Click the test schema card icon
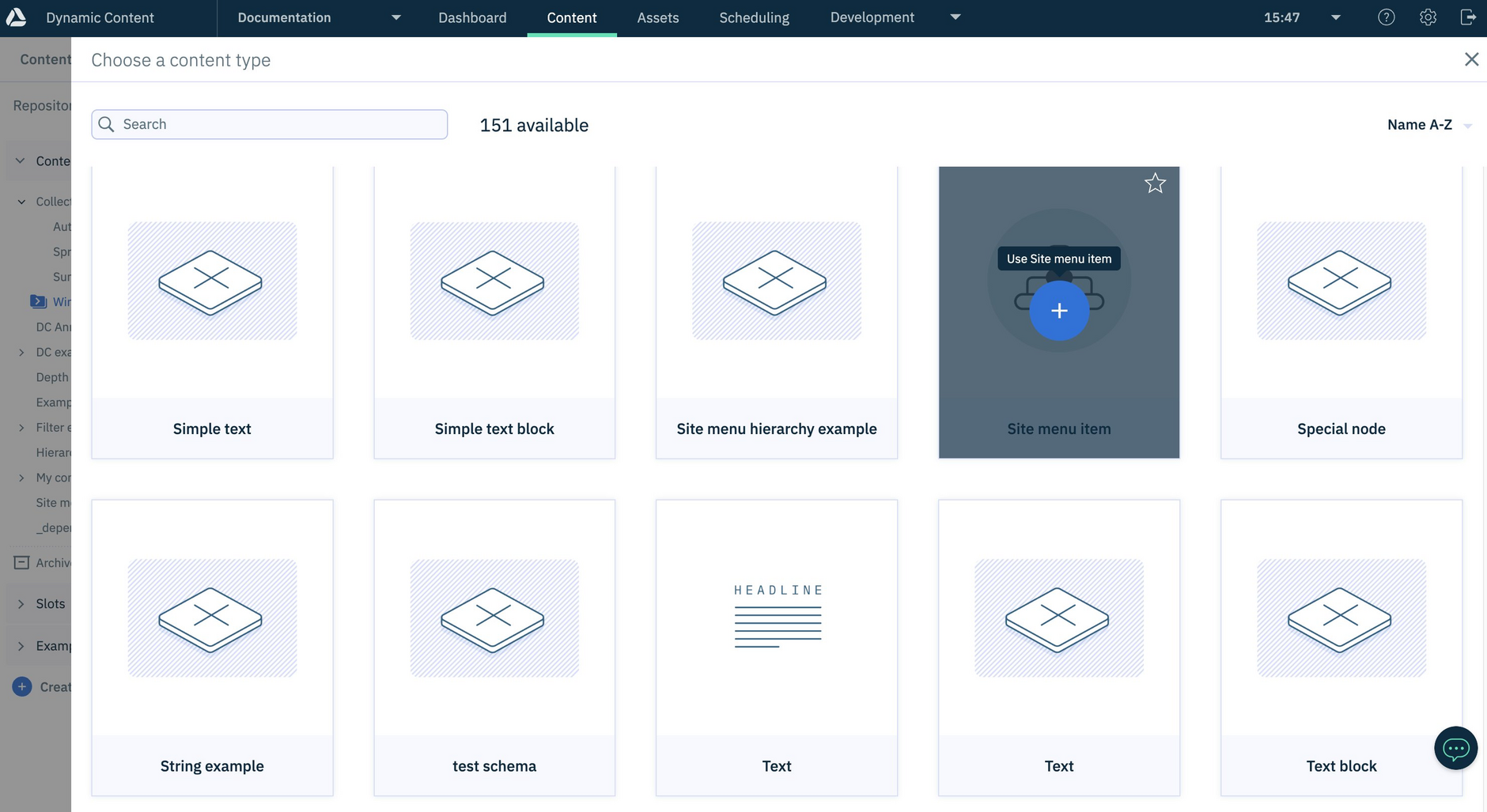 click(494, 618)
